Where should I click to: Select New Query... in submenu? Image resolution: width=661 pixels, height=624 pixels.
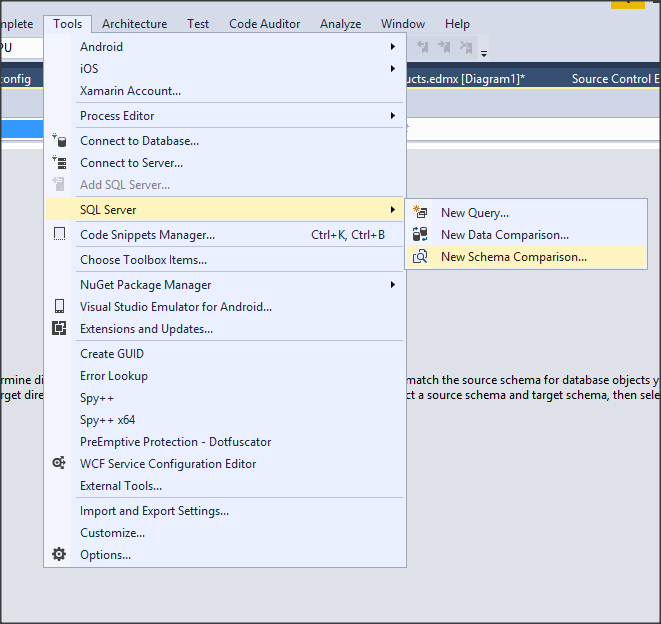[x=526, y=212]
